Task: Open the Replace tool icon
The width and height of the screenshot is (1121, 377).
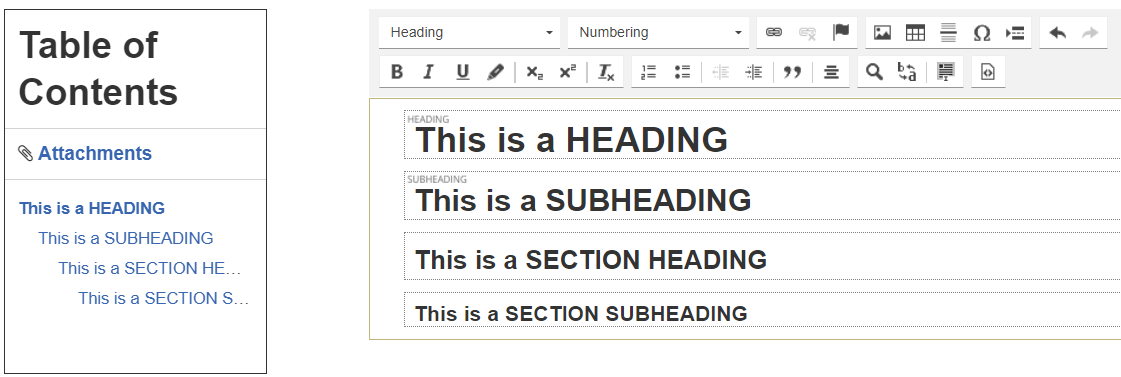Action: click(907, 72)
